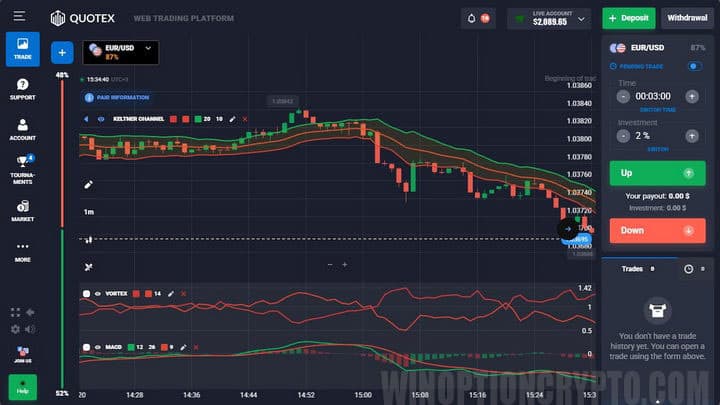Open settings gear in sidebar
720x405 pixels.
tap(15, 329)
